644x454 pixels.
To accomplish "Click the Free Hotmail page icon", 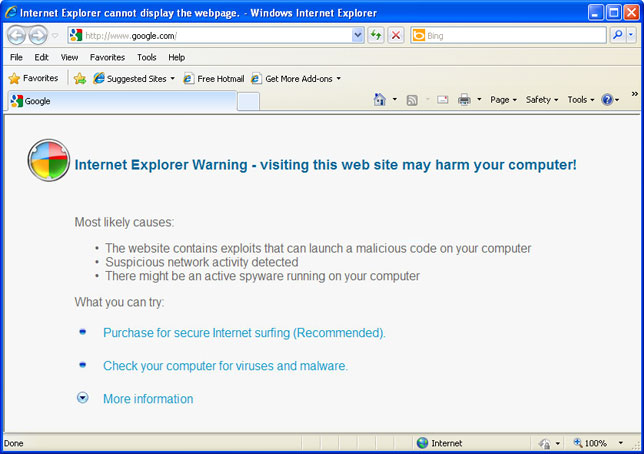I will (189, 78).
